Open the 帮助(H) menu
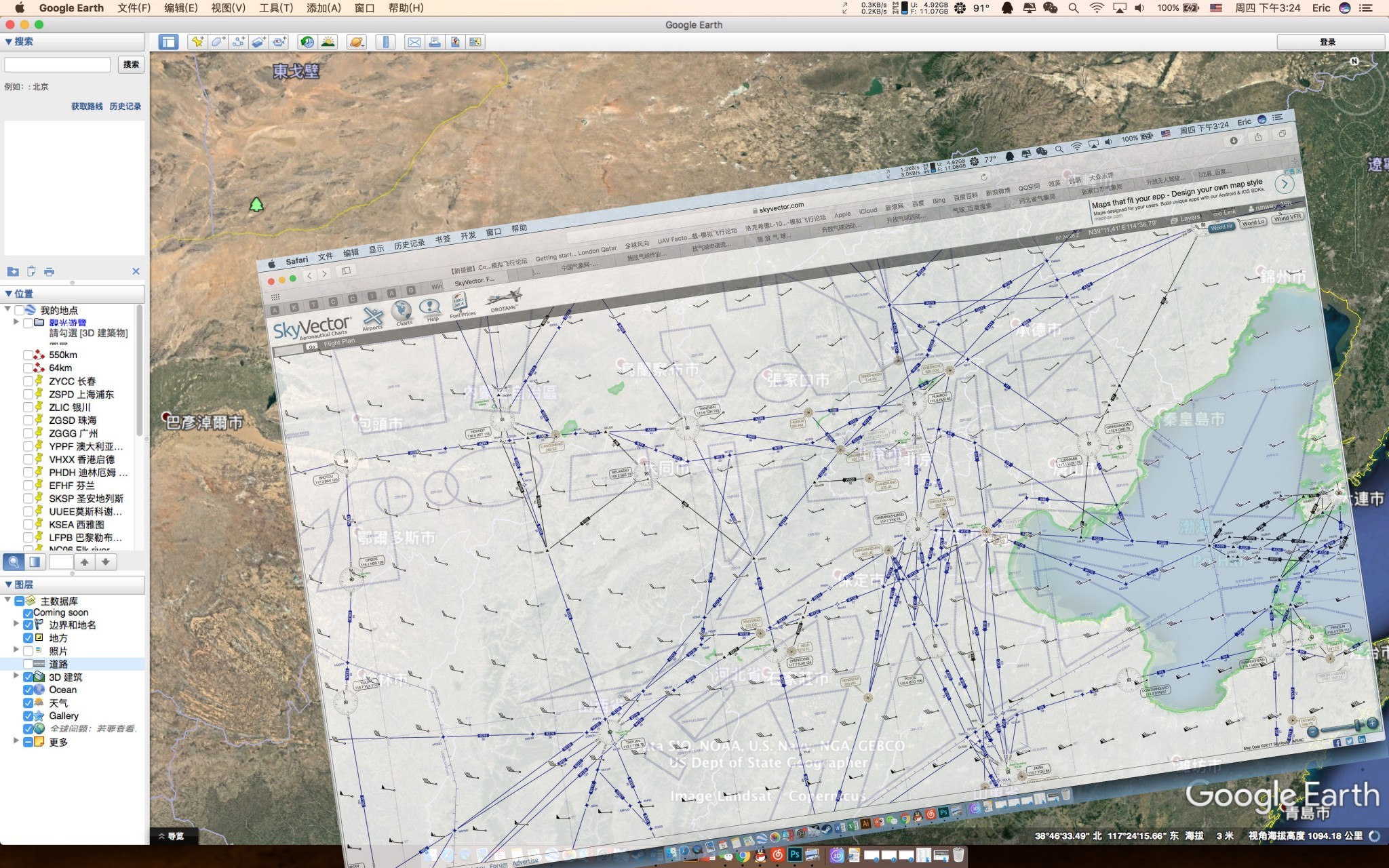This screenshot has width=1389, height=868. click(x=406, y=7)
